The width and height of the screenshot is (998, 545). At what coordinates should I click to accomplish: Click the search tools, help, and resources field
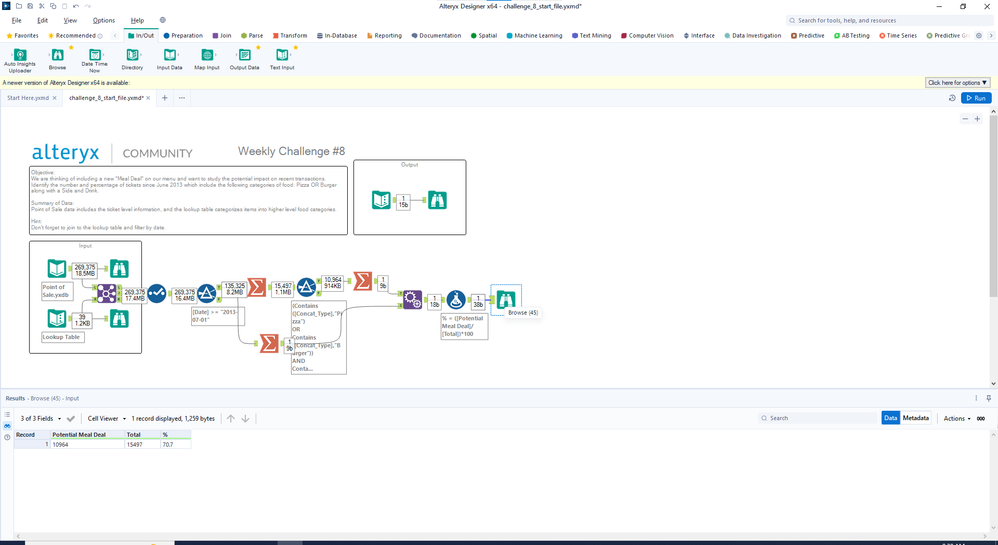point(888,20)
